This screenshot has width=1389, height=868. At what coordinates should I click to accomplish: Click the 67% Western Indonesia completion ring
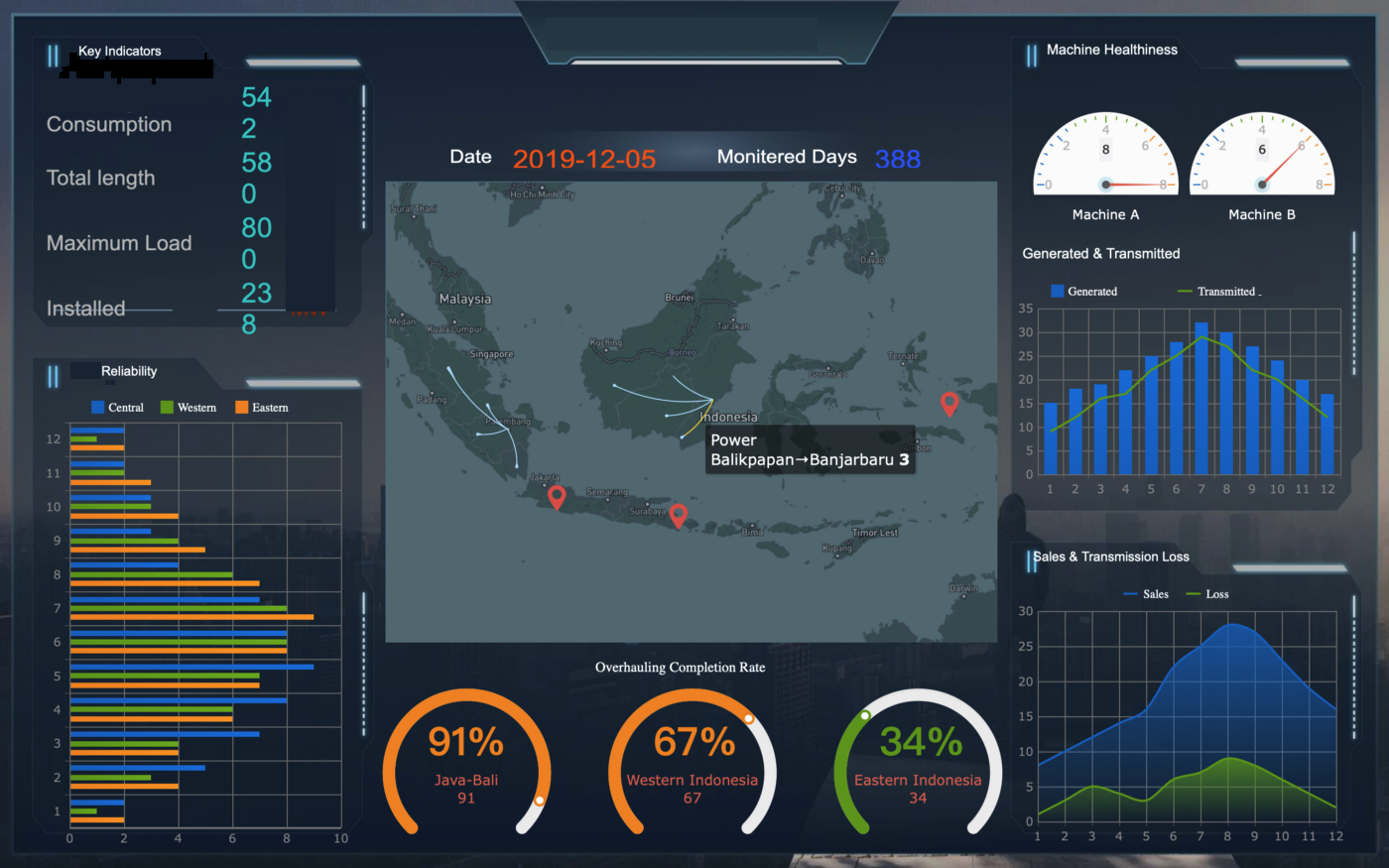[693, 763]
